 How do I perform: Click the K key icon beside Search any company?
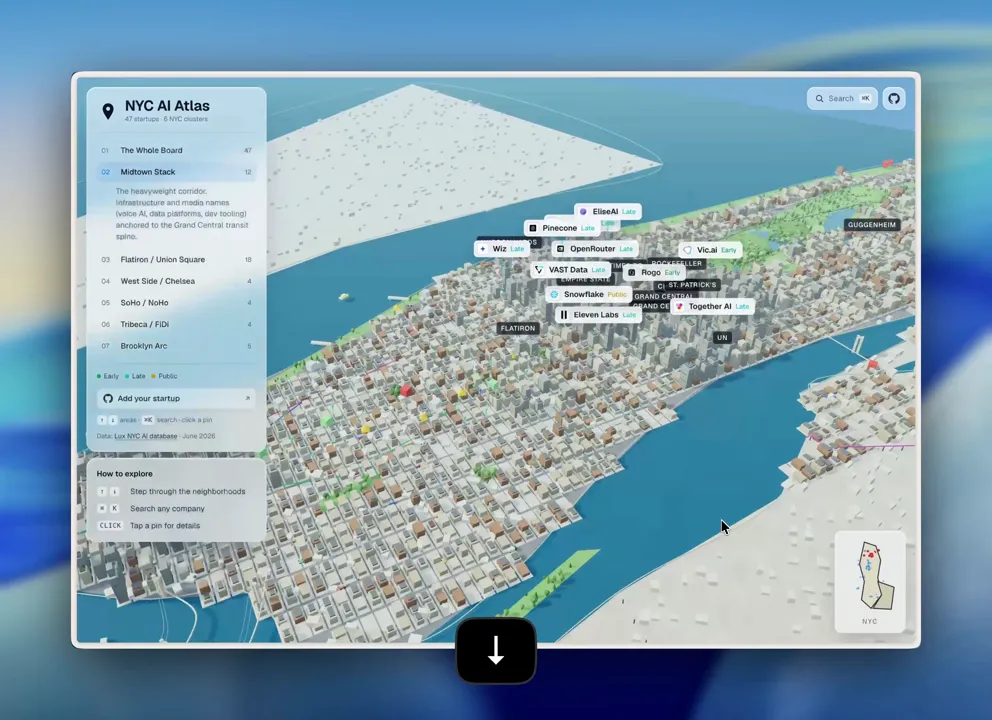(x=115, y=509)
